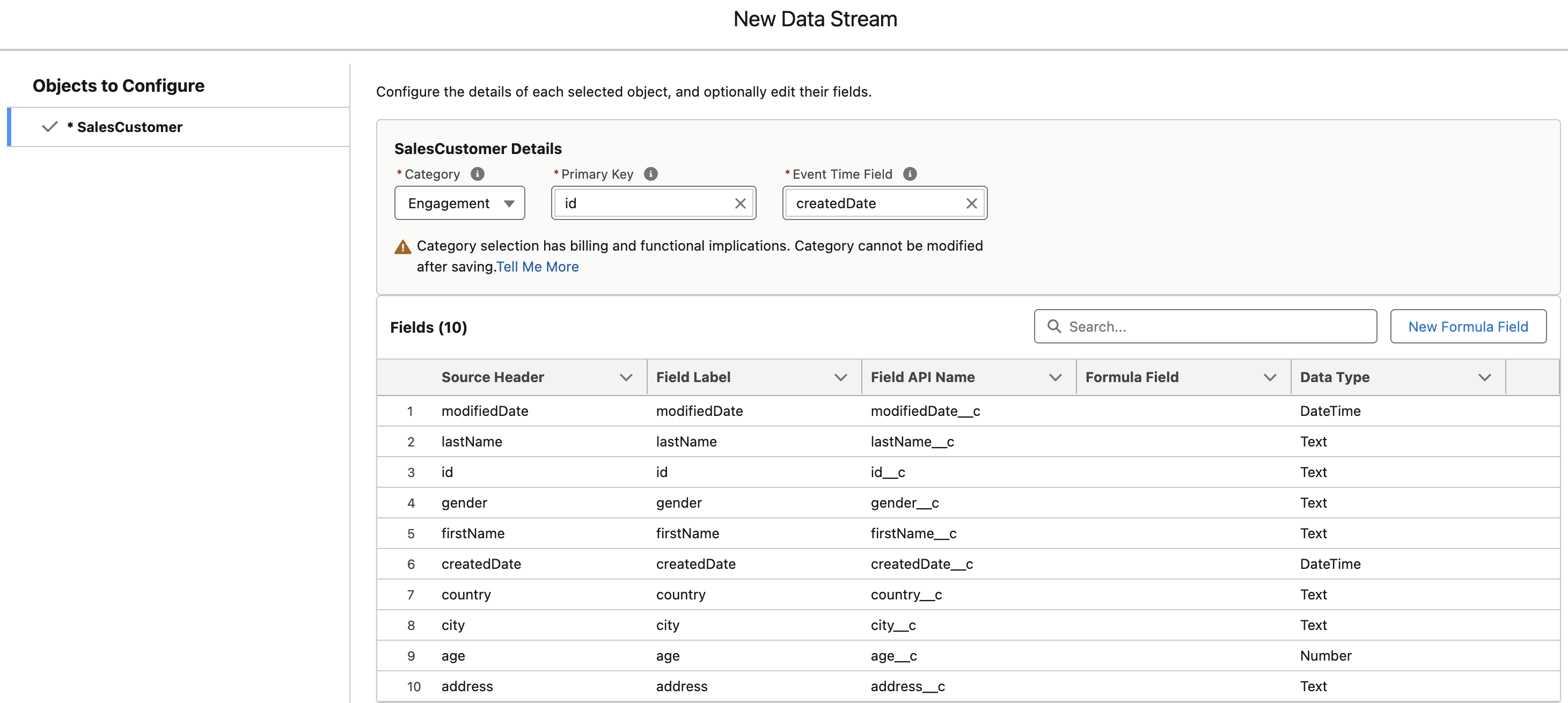The image size is (1568, 703).
Task: Click the checkmark beside SalesCustomer
Action: click(50, 127)
